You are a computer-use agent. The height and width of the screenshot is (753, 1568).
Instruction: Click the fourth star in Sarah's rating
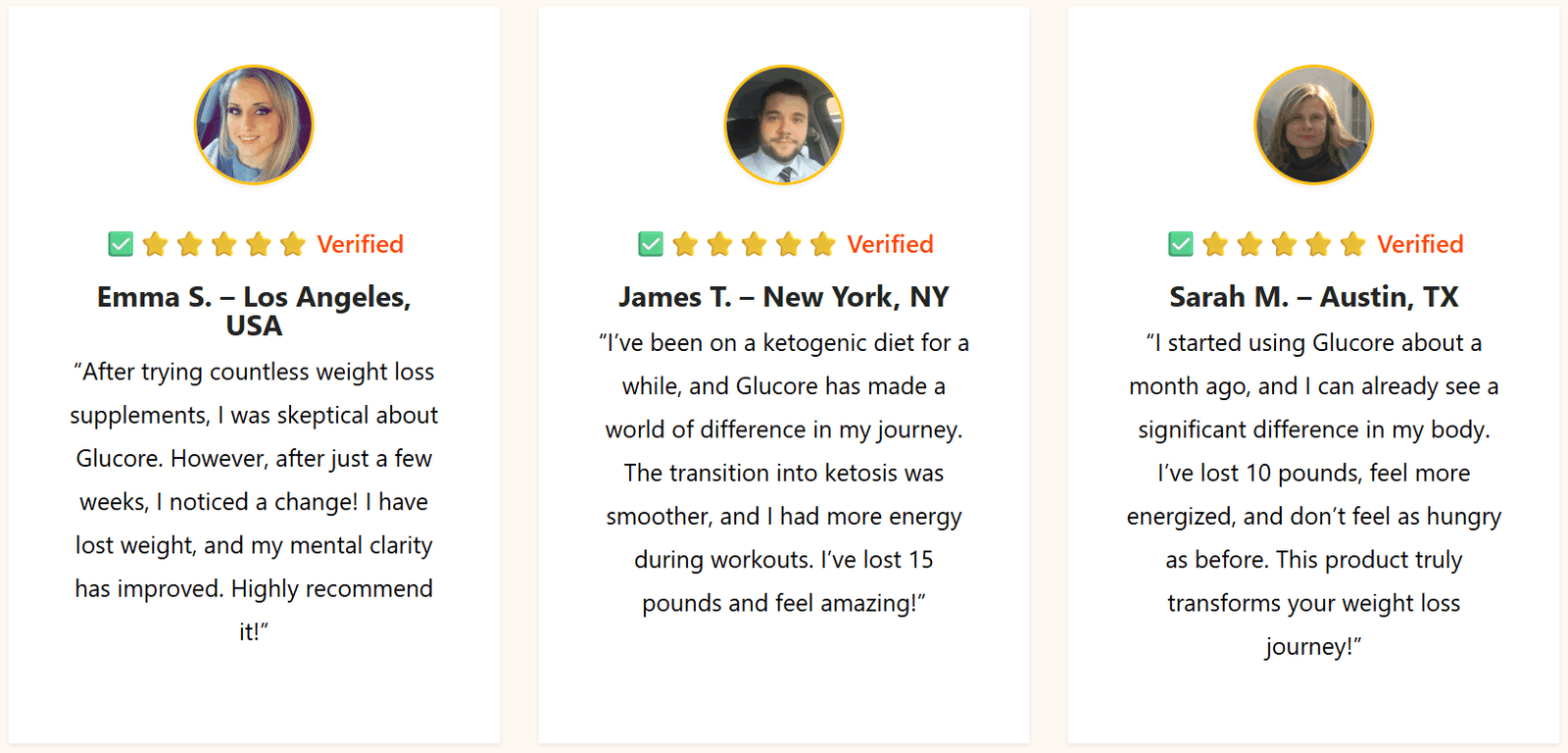coord(1319,244)
